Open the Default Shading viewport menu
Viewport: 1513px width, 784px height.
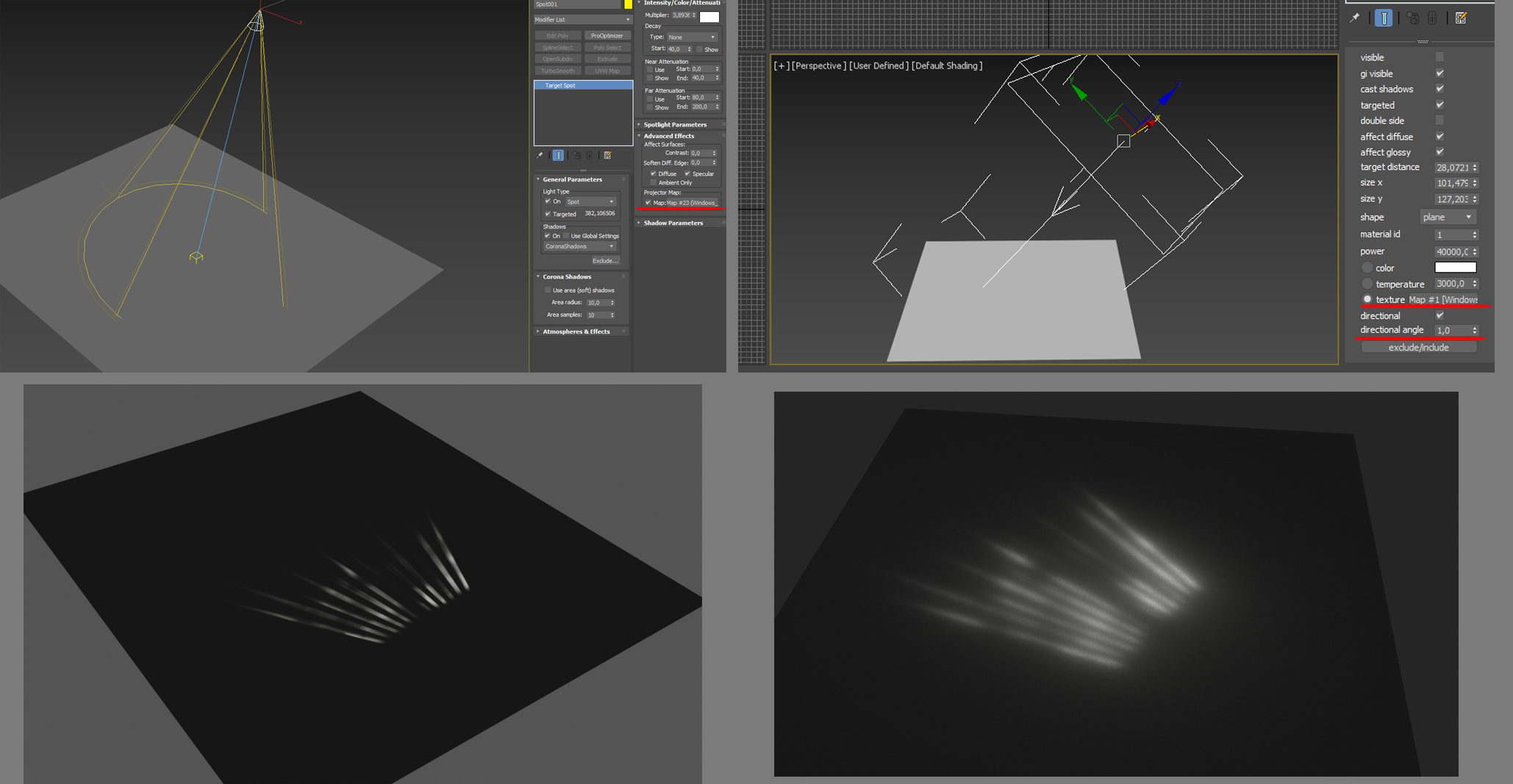pos(947,66)
